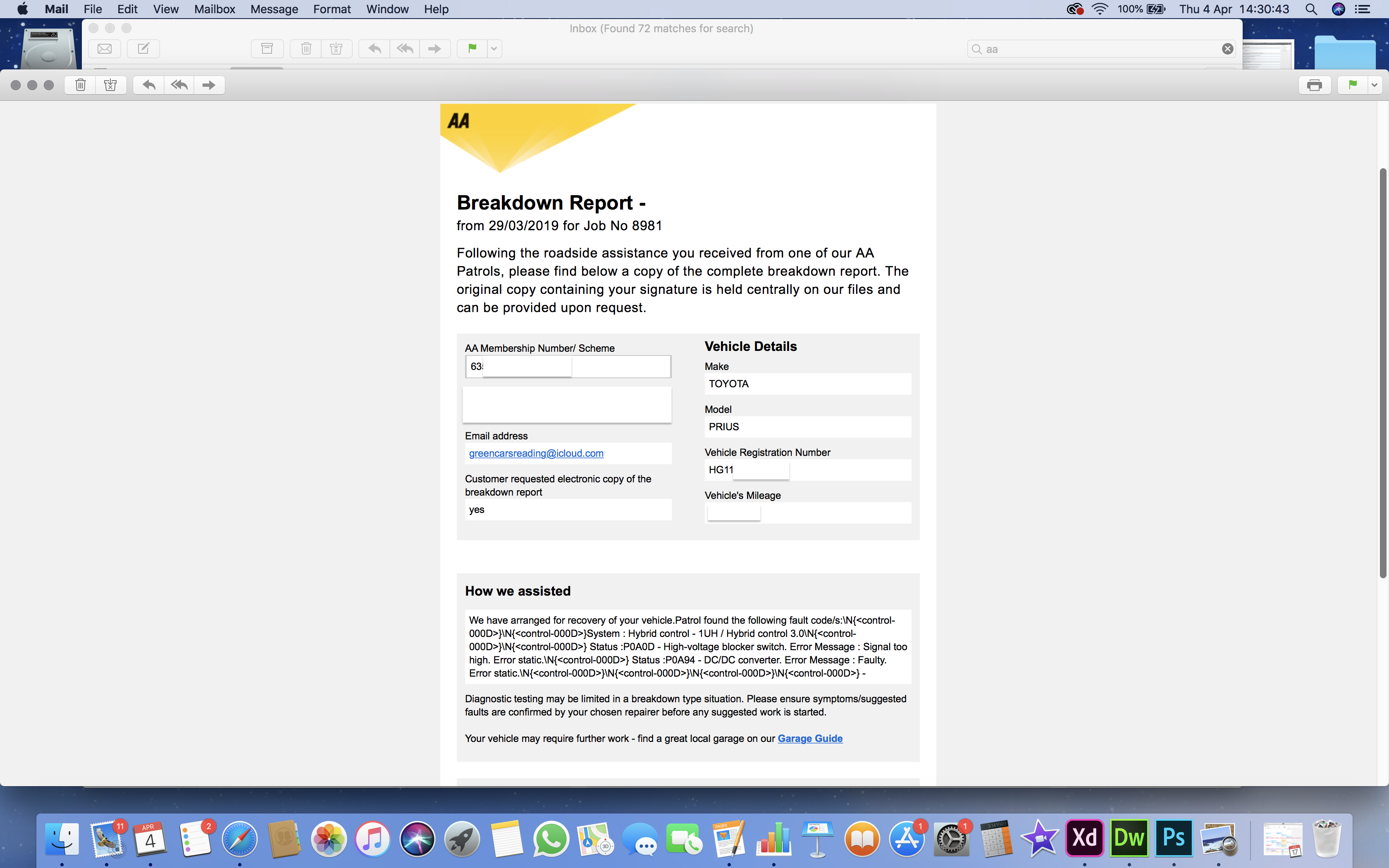Viewport: 1389px width, 868px height.
Task: Open Finder from the Dock
Action: [62, 839]
